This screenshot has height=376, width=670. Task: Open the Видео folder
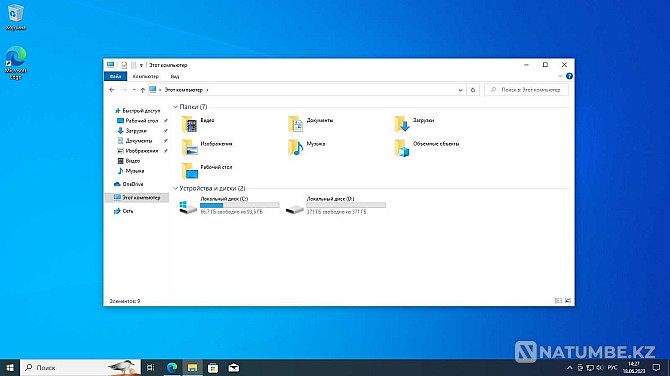[198, 124]
